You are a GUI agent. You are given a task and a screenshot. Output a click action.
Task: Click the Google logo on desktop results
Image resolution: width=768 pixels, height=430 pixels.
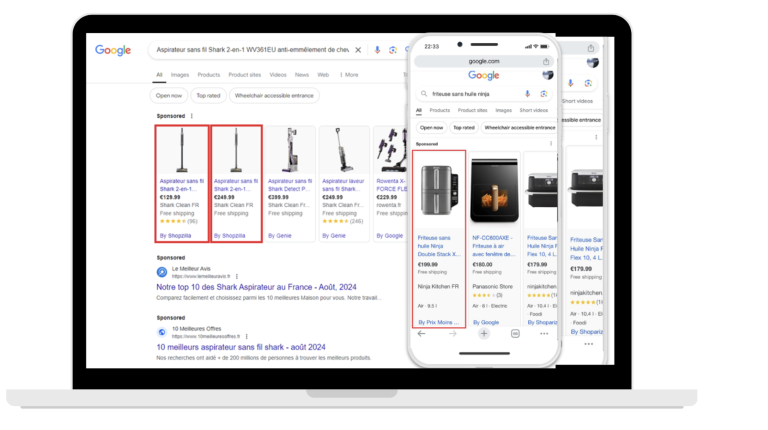pyautogui.click(x=113, y=50)
